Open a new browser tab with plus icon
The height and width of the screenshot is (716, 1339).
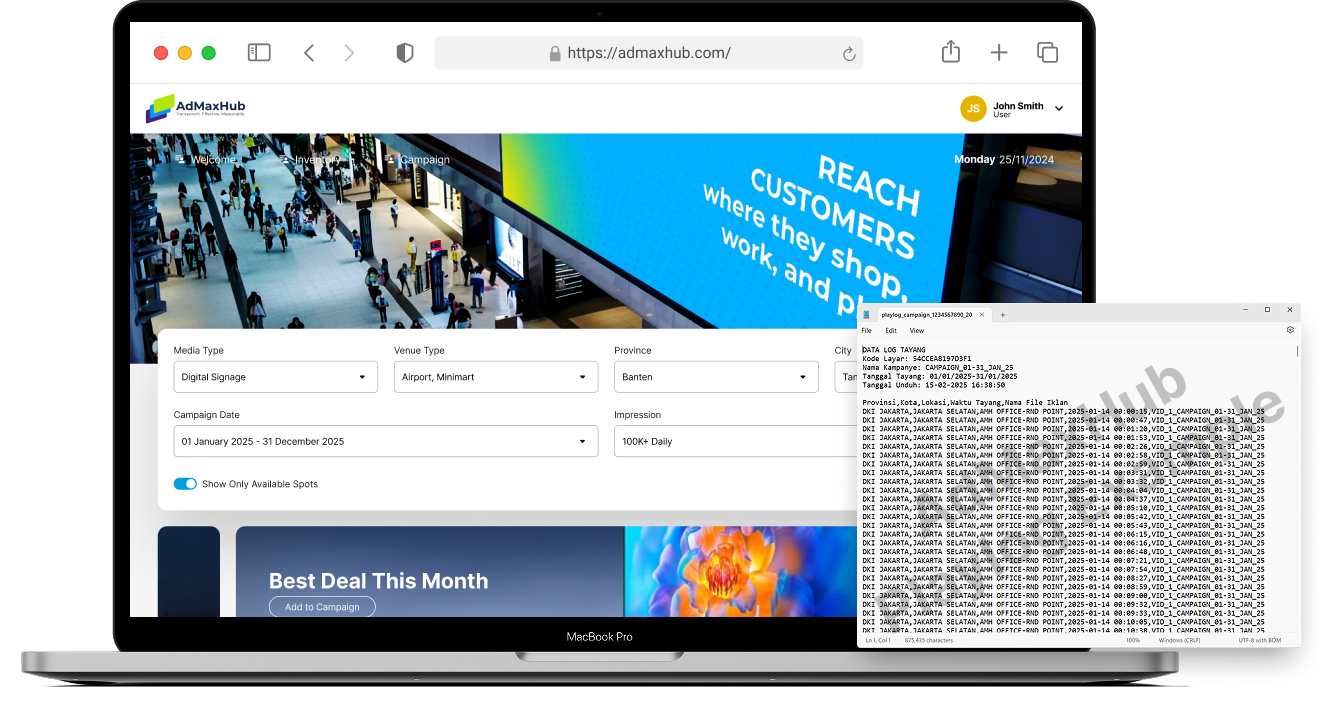point(999,53)
